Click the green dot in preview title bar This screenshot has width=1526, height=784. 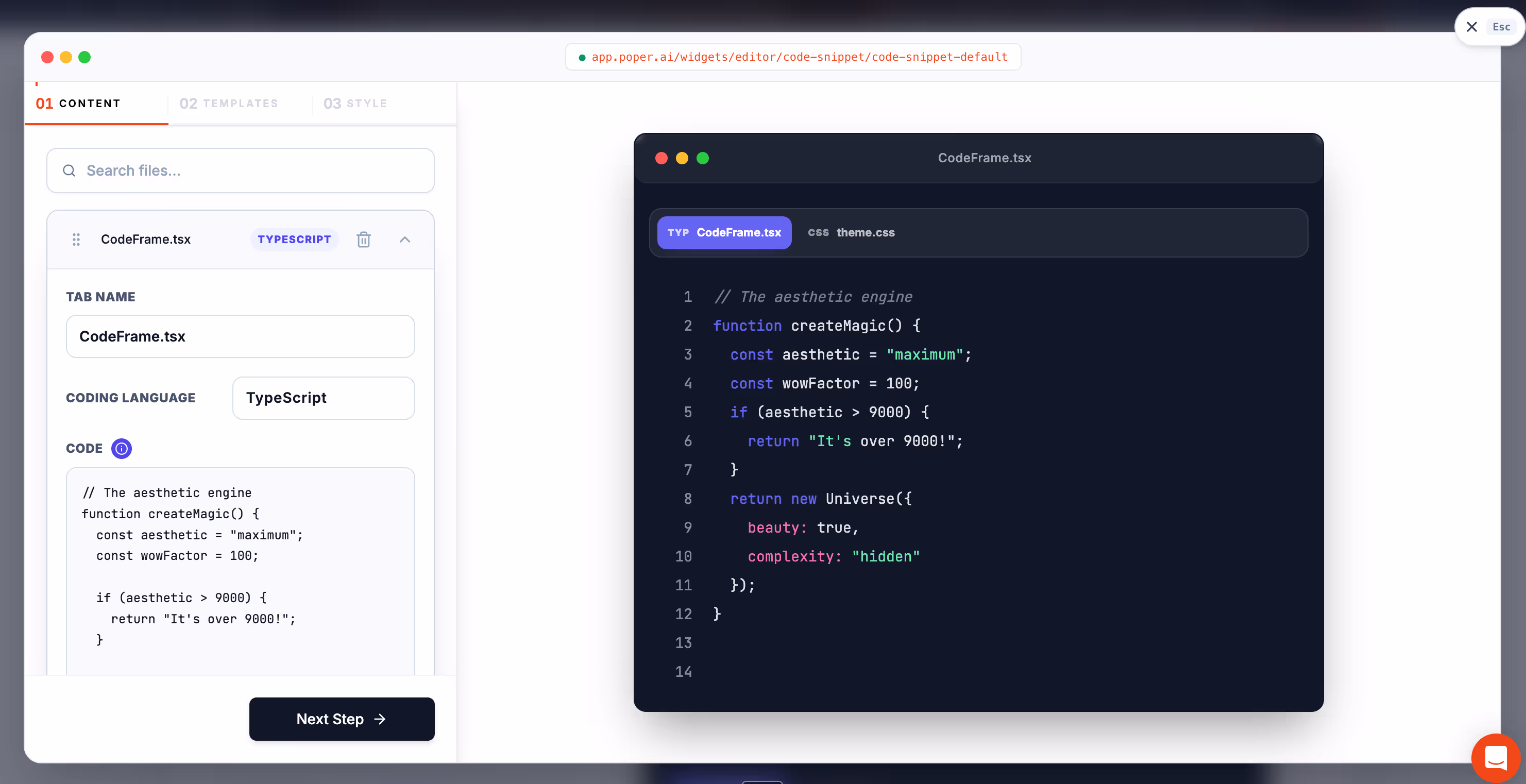point(703,158)
